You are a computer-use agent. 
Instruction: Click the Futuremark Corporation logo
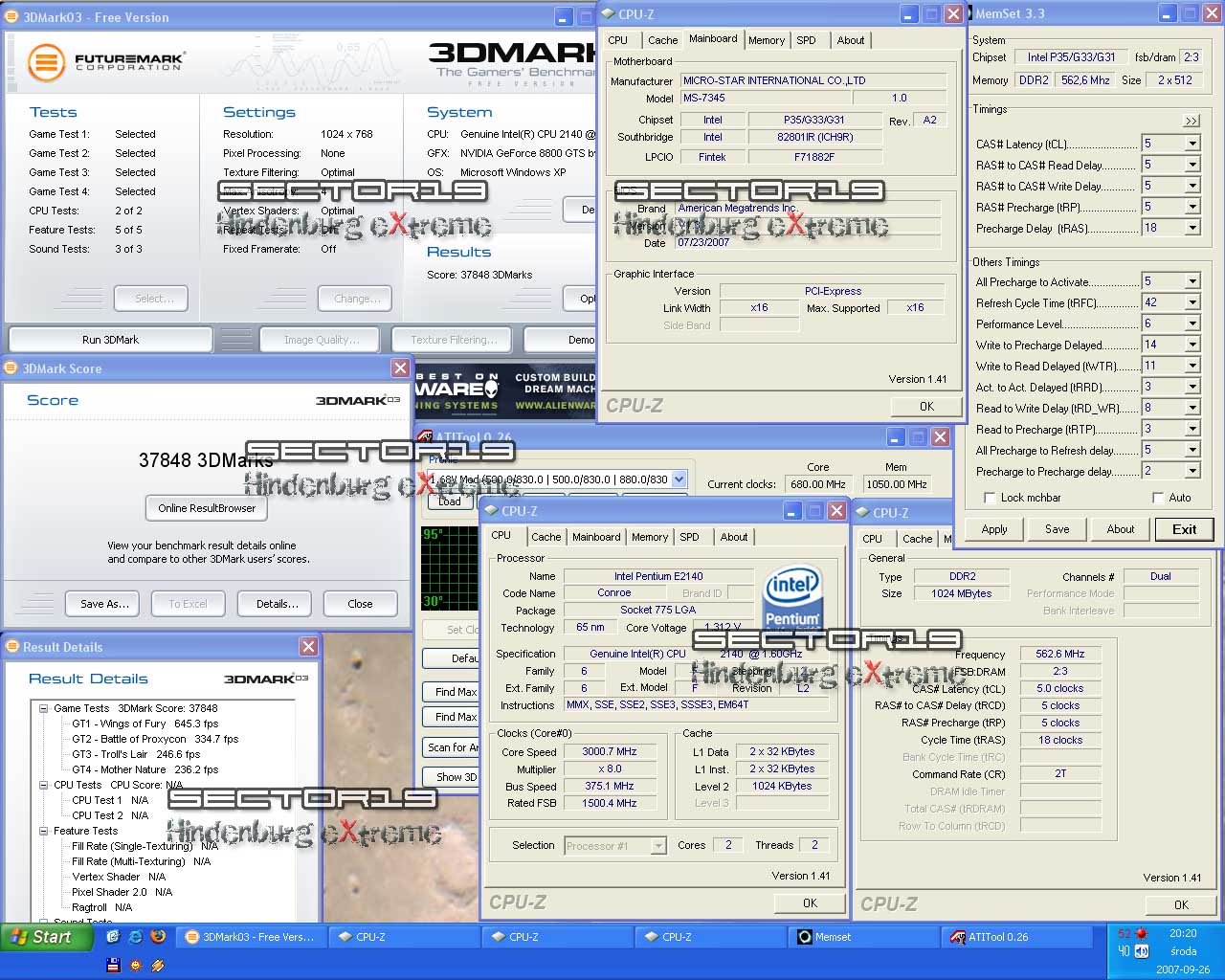coord(105,63)
